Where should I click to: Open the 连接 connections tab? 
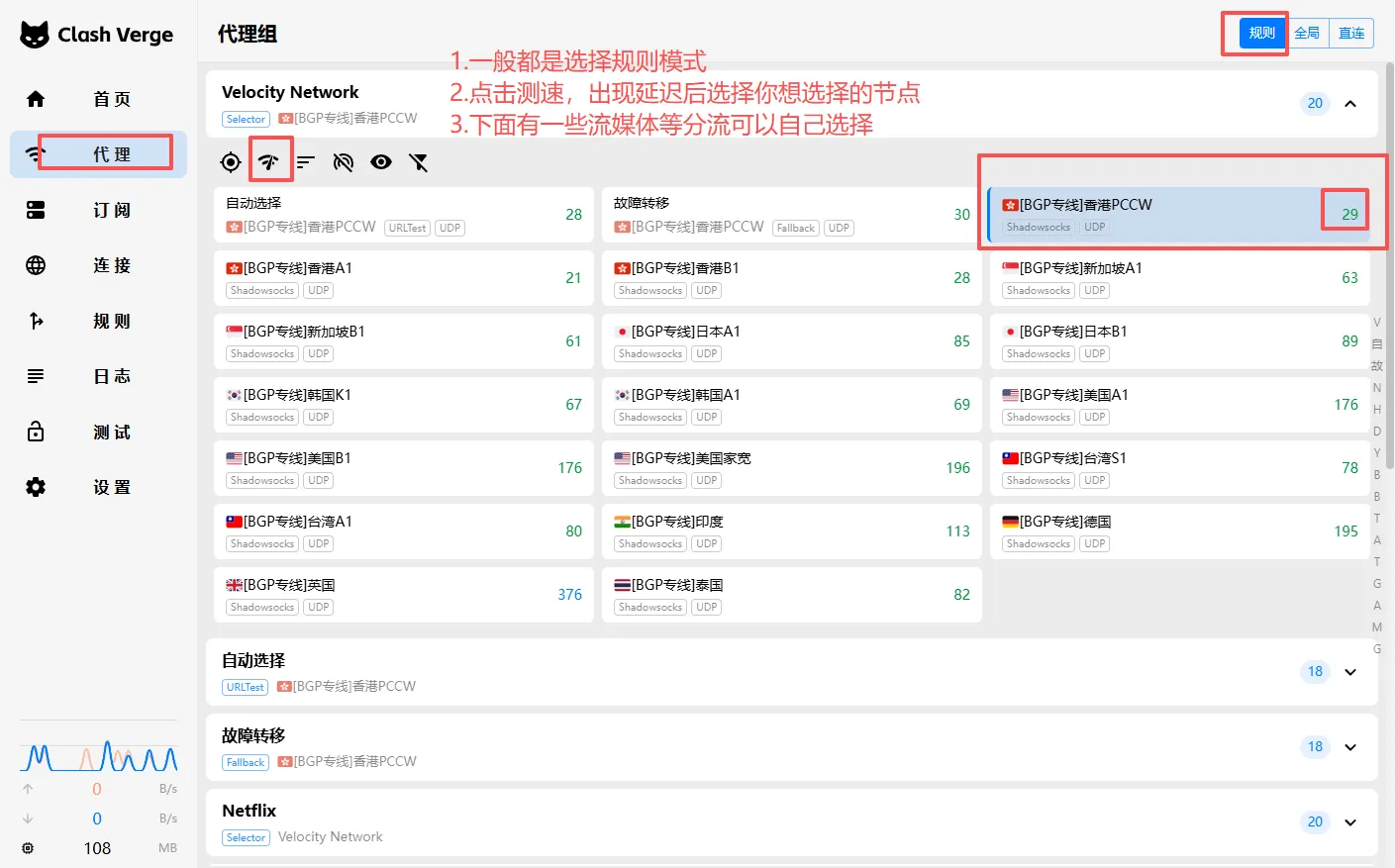(x=98, y=265)
